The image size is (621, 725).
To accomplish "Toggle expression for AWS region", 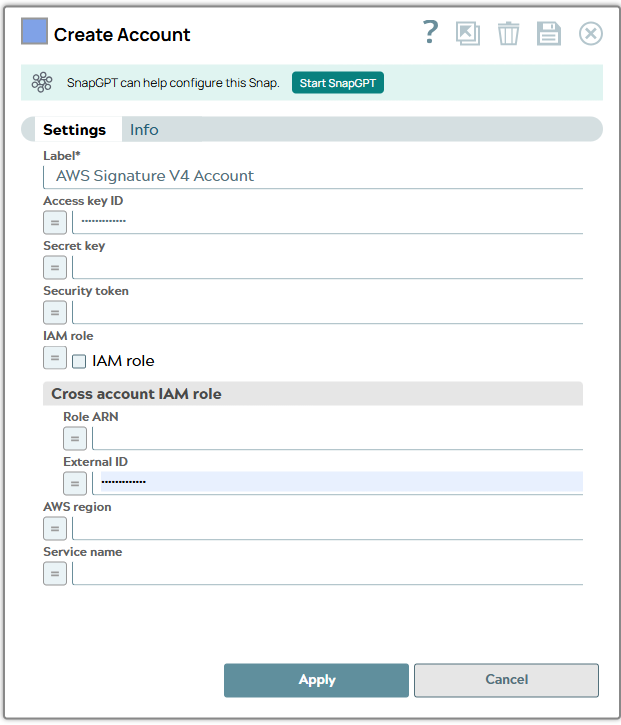I will pyautogui.click(x=55, y=528).
